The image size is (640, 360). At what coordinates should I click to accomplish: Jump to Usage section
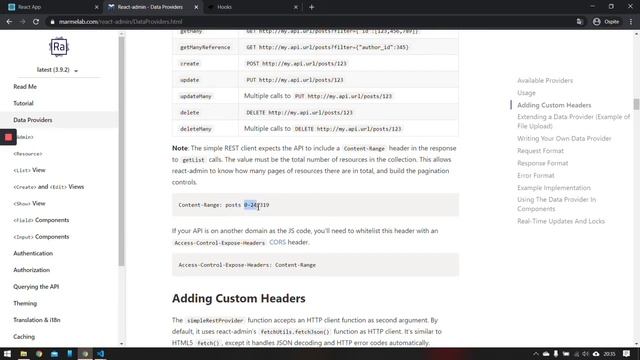pos(526,93)
